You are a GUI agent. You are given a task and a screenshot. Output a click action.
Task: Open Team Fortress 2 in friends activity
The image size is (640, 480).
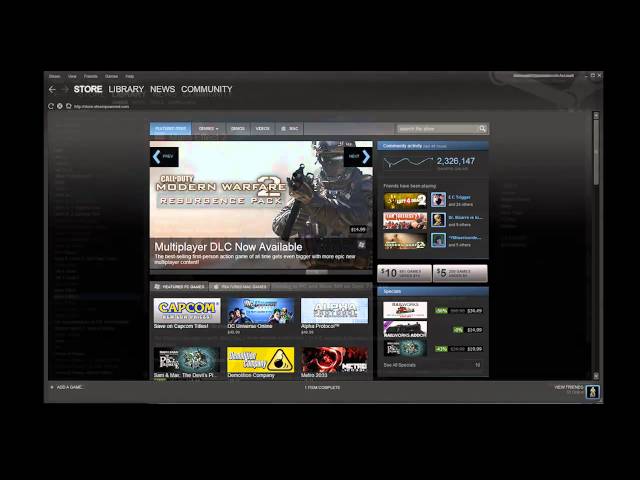[x=405, y=220]
